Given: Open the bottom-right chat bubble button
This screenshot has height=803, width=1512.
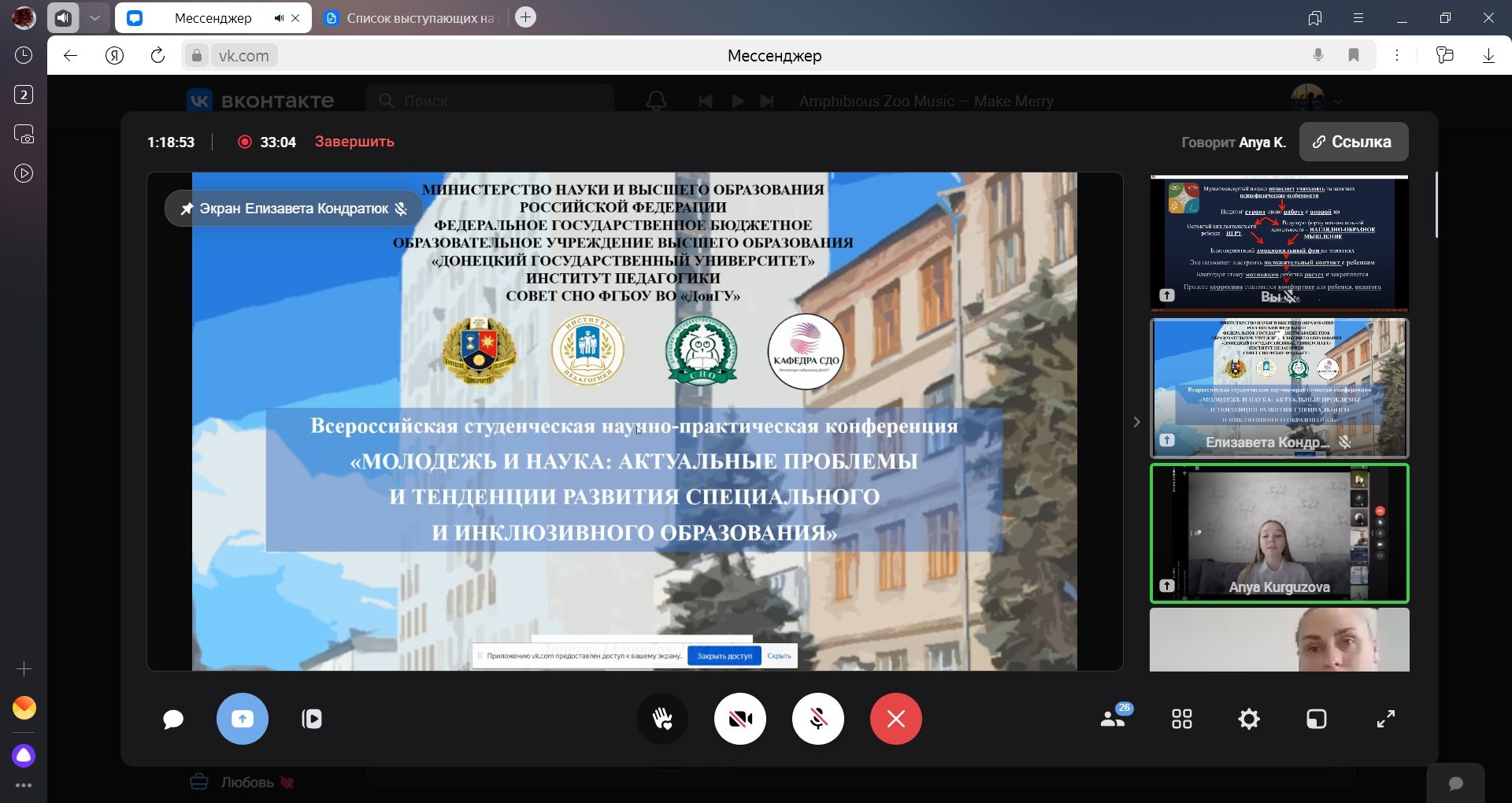Looking at the screenshot, I should [x=1456, y=783].
